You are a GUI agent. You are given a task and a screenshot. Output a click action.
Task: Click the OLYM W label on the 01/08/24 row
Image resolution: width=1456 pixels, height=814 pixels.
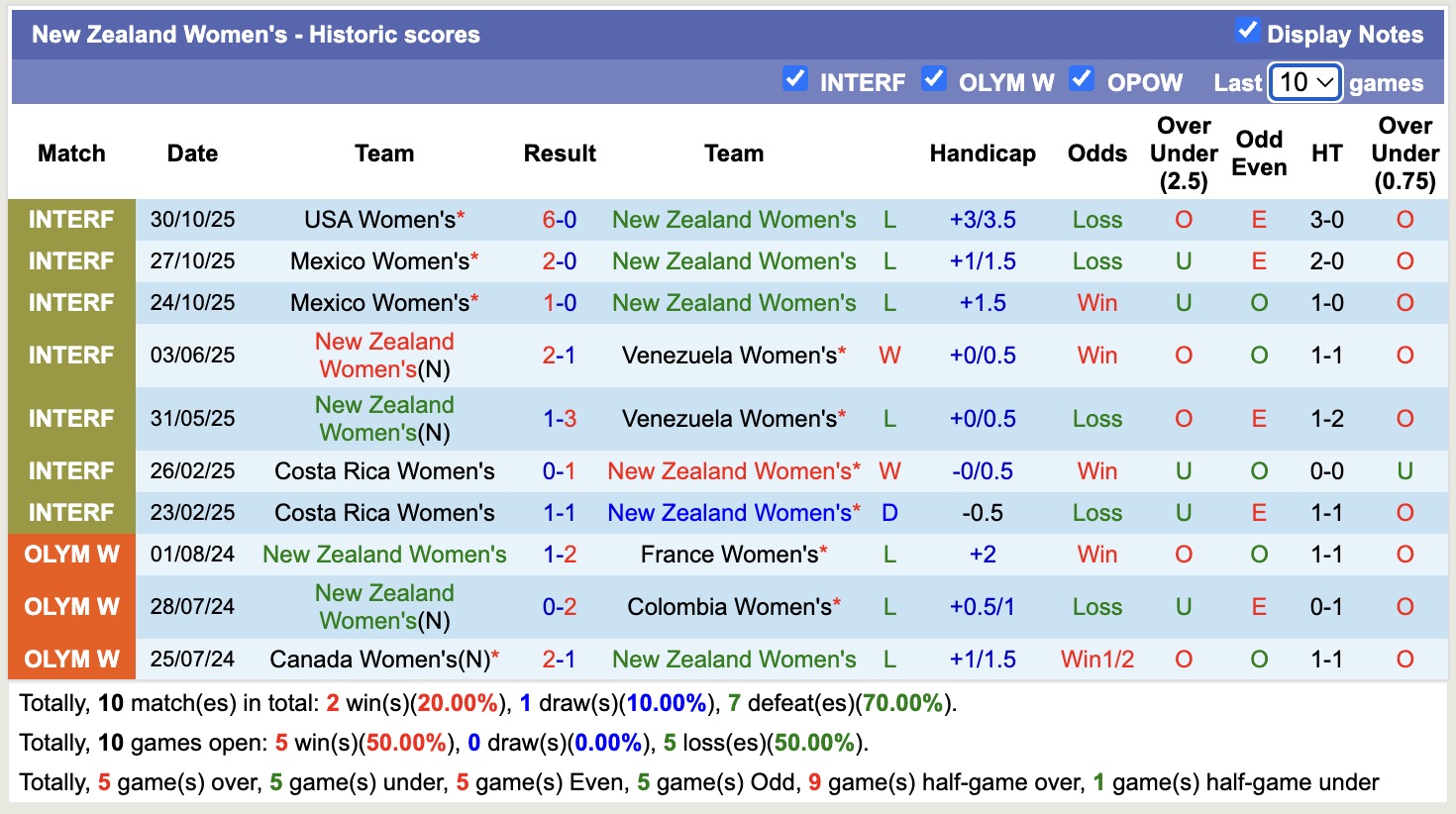pyautogui.click(x=71, y=555)
